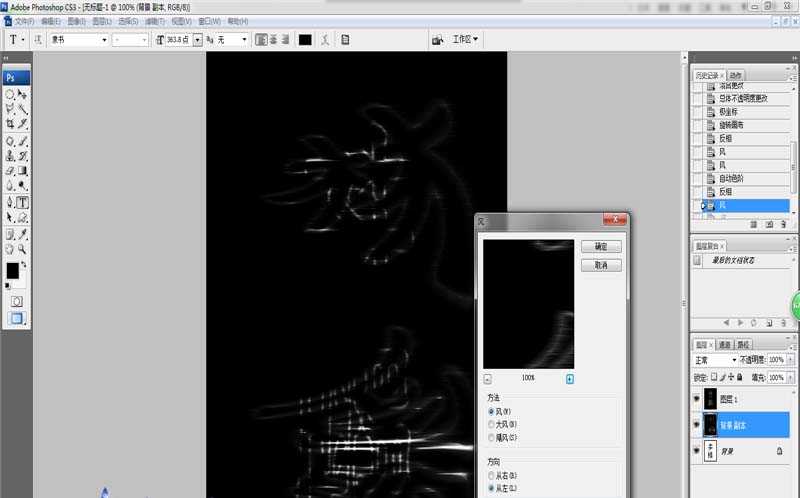This screenshot has height=498, width=800.
Task: Select the 飓风 (Stagger) method radio button
Action: pos(490,437)
